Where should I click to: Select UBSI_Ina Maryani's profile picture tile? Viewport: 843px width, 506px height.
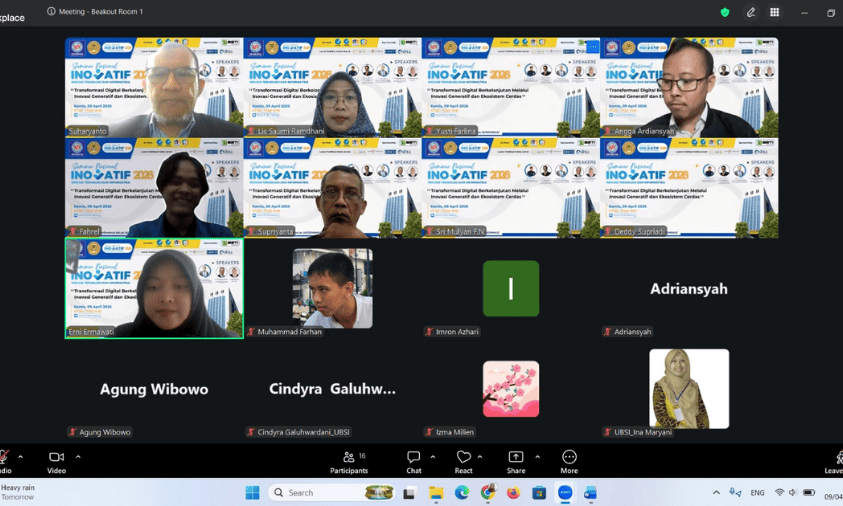click(689, 388)
